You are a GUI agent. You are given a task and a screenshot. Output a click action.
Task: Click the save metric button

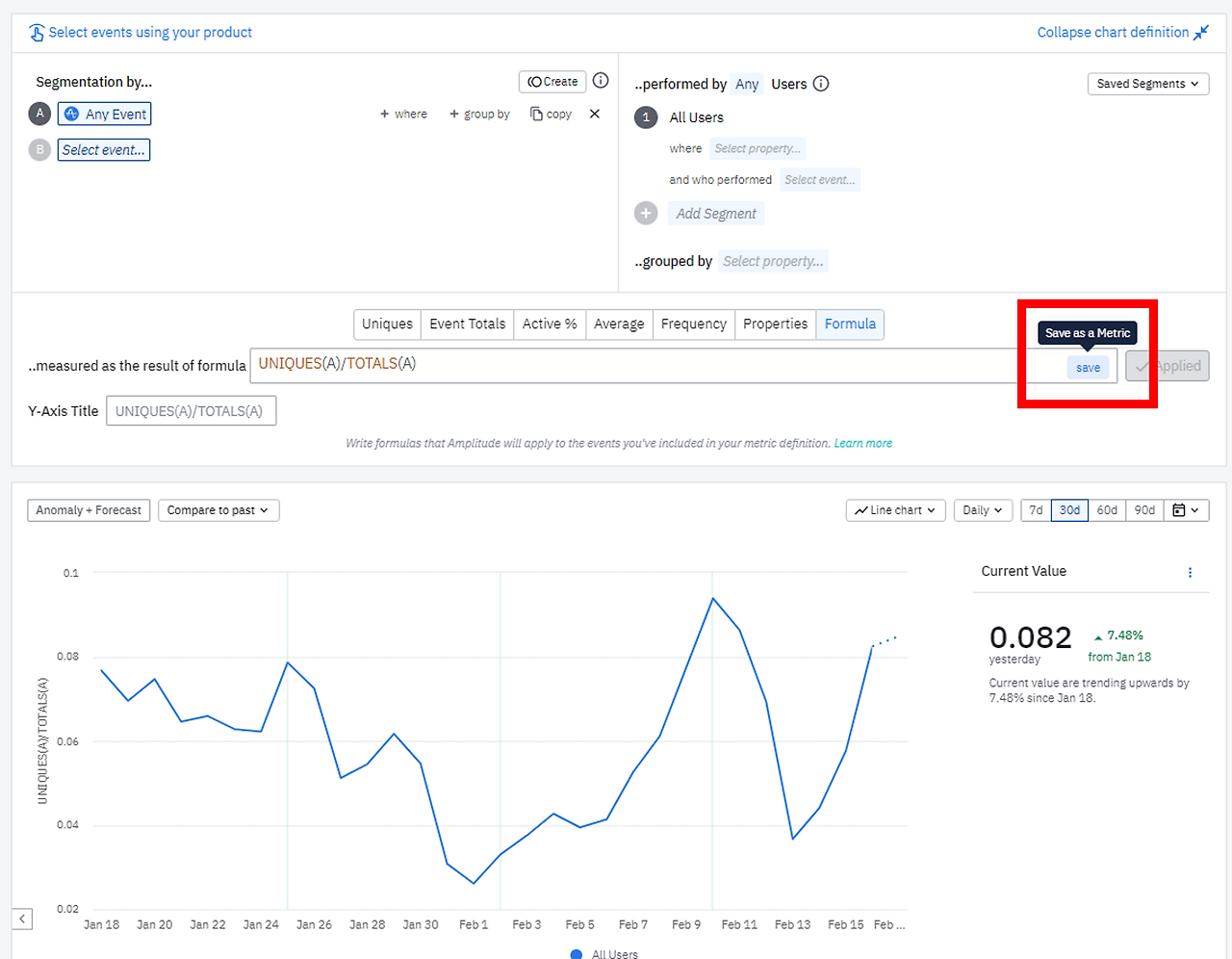tap(1088, 368)
